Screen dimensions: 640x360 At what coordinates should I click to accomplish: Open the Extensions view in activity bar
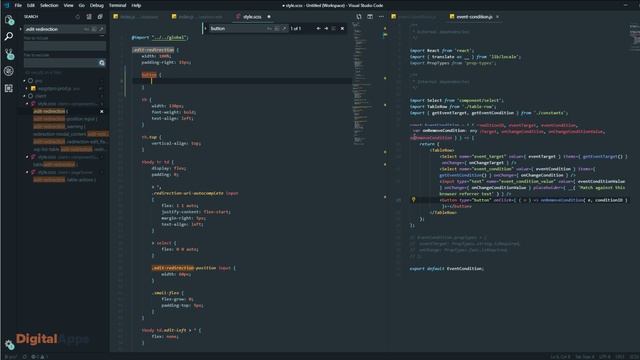(x=9, y=88)
